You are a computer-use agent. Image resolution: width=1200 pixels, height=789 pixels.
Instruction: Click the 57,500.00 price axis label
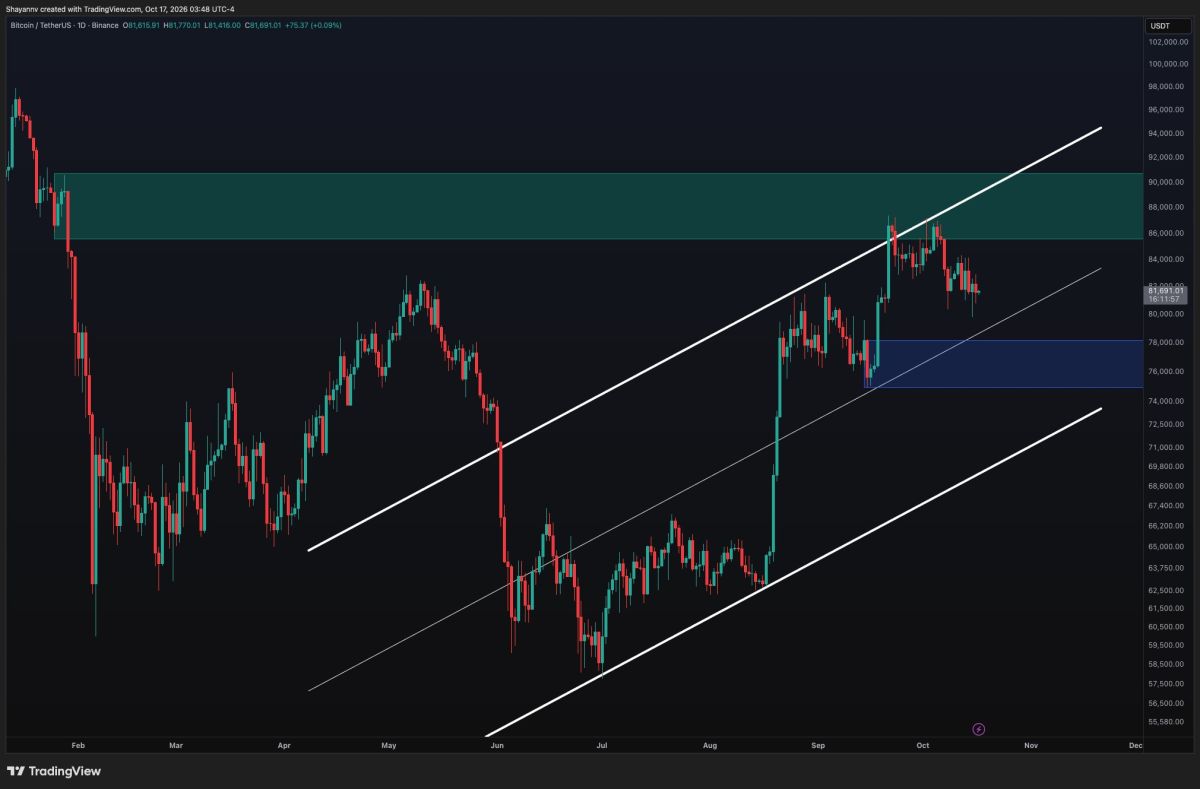pyautogui.click(x=1167, y=684)
